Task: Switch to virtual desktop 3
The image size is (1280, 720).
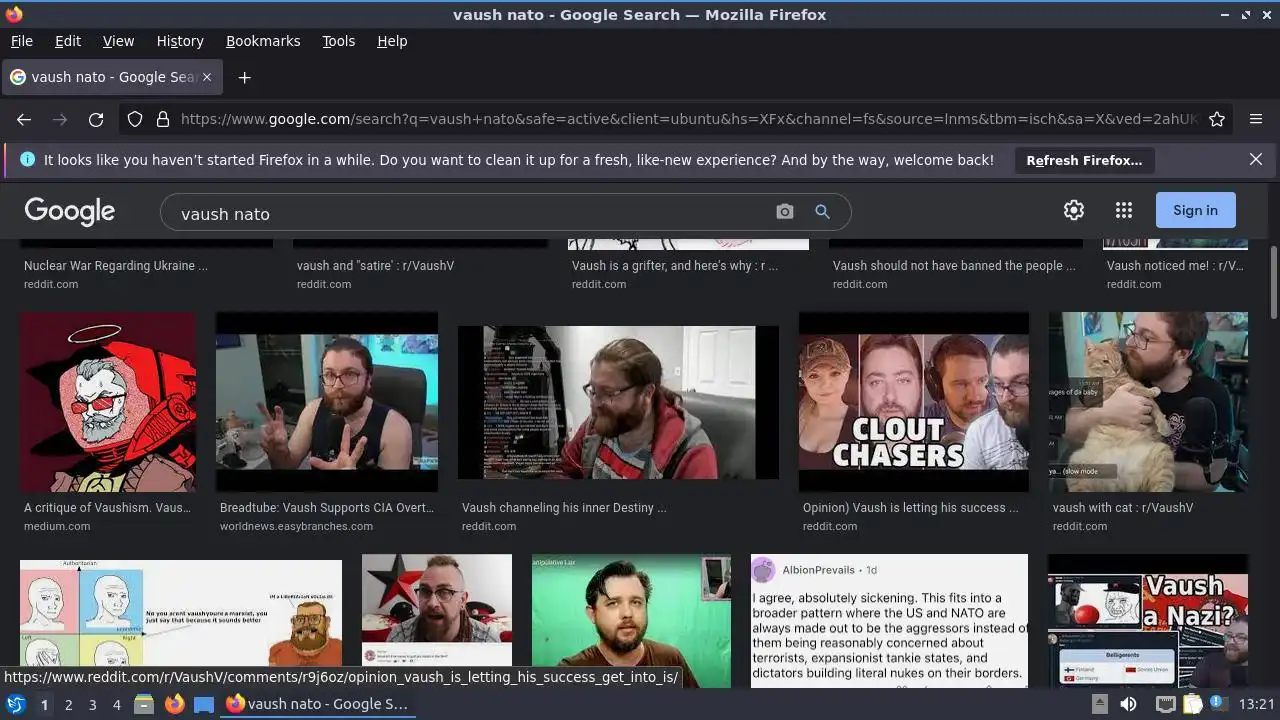Action: (x=92, y=704)
